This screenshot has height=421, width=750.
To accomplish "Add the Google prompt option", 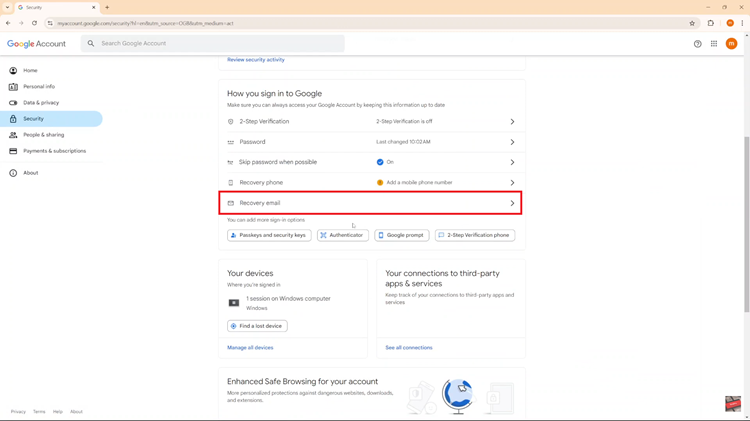I will 402,235.
